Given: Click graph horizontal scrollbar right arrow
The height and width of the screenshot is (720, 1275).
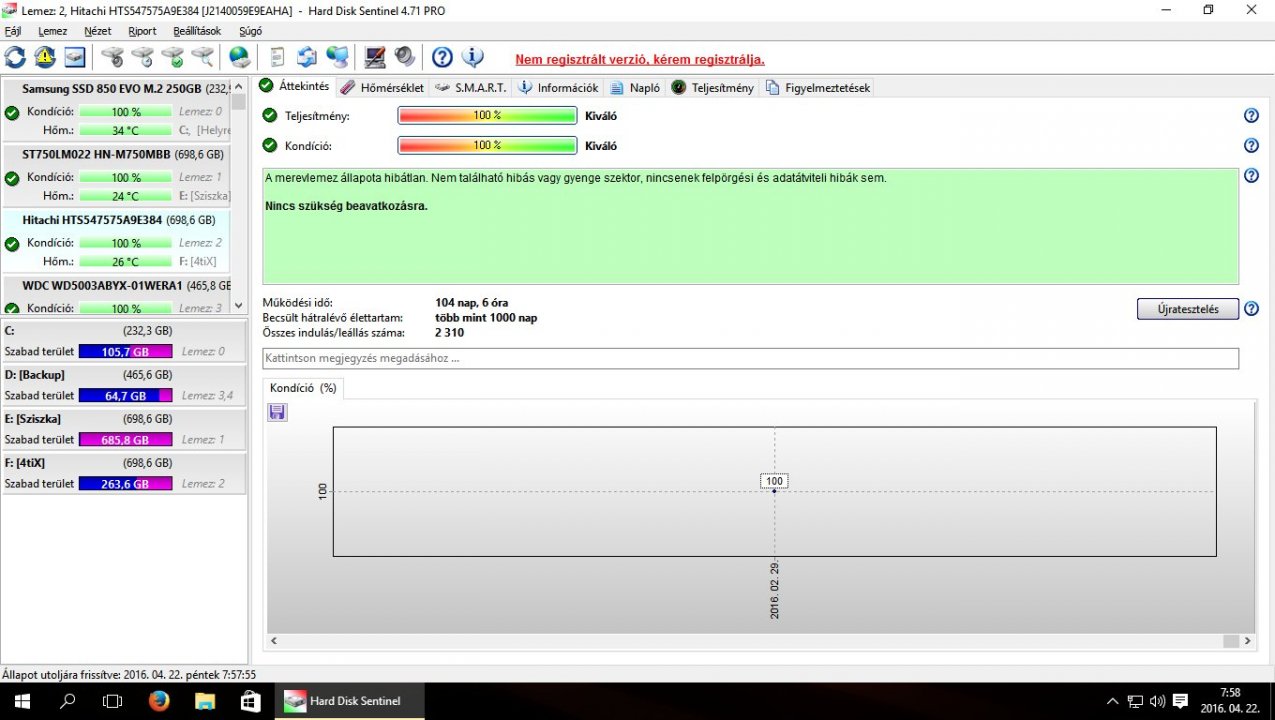Looking at the screenshot, I should point(1247,640).
